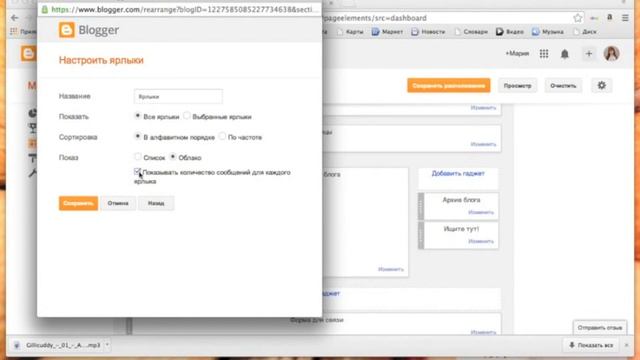Click the green lock icon in popup address bar
The height and width of the screenshot is (360, 640).
[x=44, y=9]
